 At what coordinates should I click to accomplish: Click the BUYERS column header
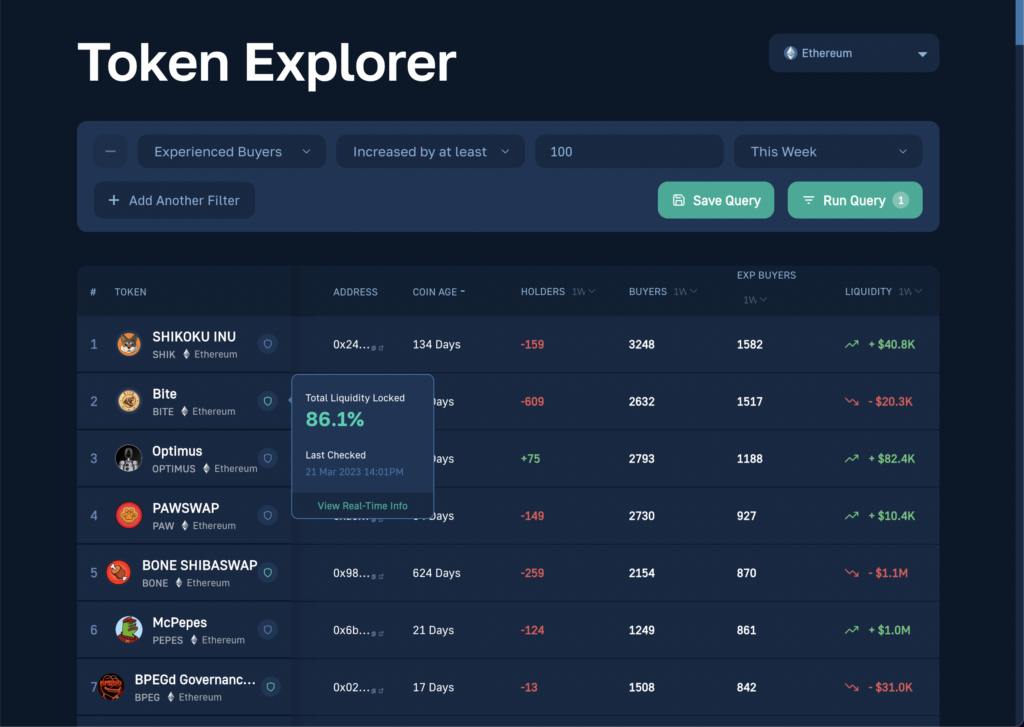[x=648, y=291]
